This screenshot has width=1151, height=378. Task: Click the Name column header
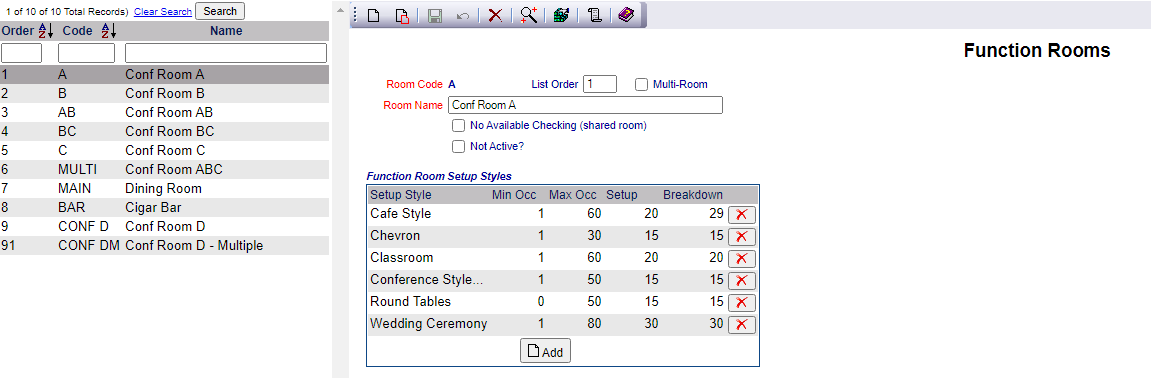coord(226,31)
